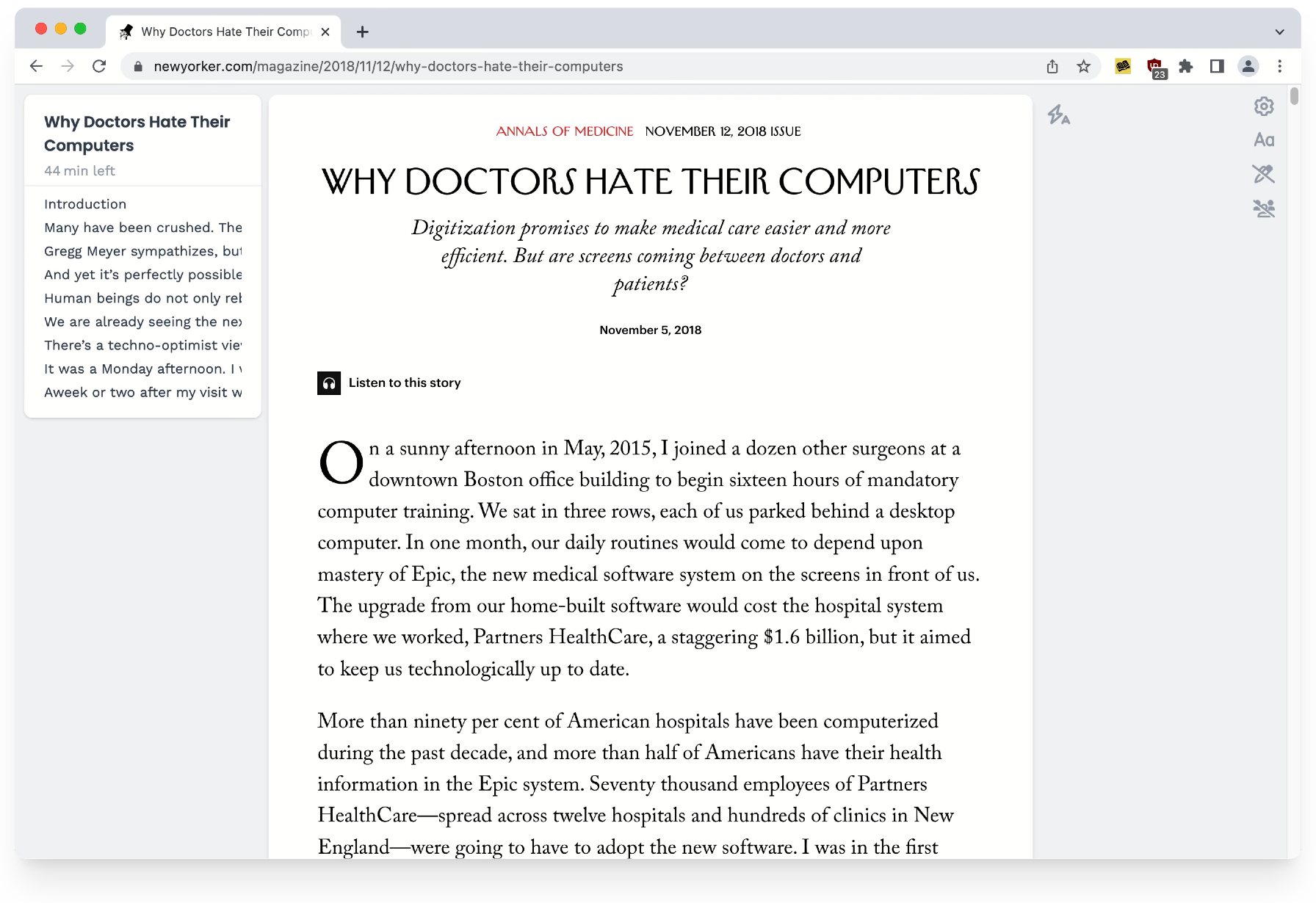The width and height of the screenshot is (1316, 903).
Task: Click the page vertical scrollbar thumb
Action: point(1294,96)
